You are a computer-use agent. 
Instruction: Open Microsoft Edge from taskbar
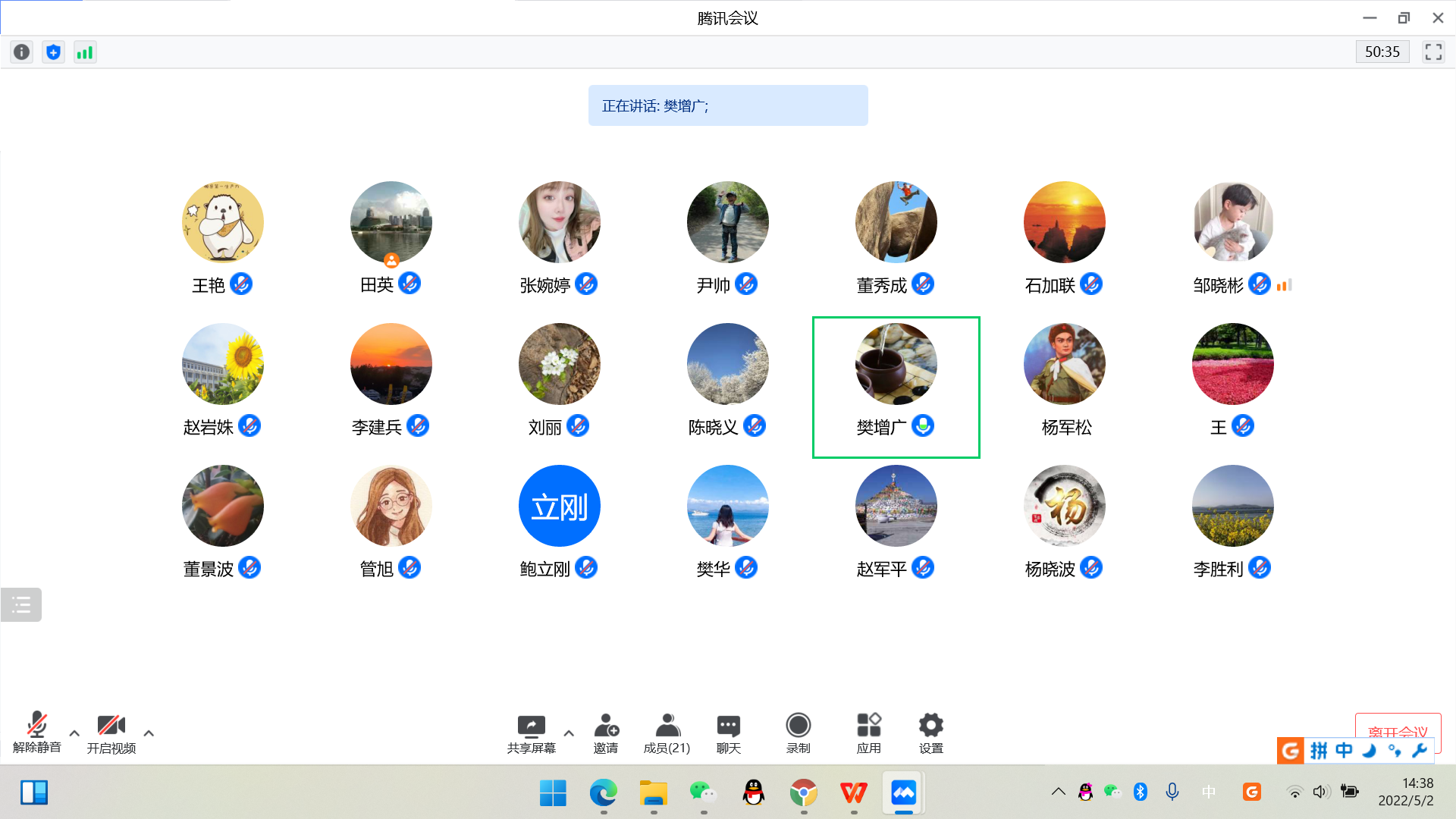click(604, 793)
